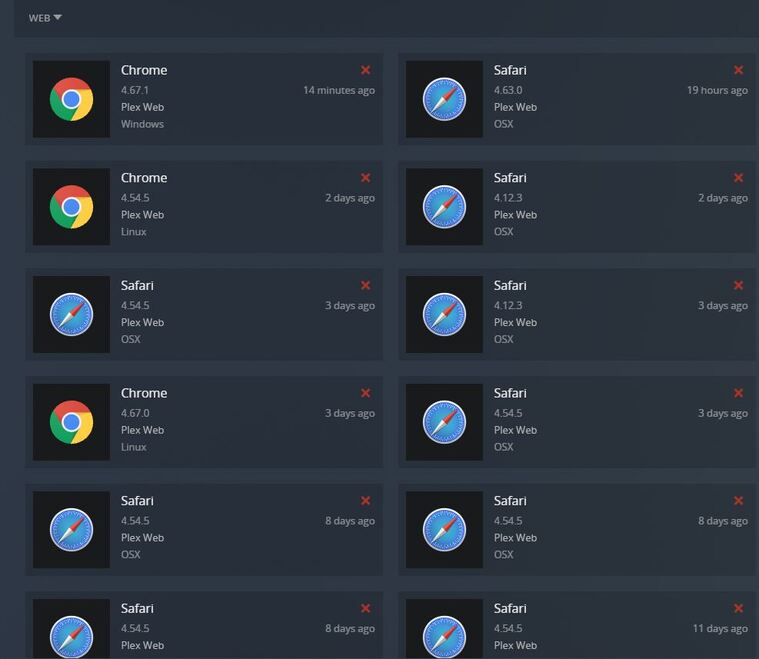The width and height of the screenshot is (759, 659).
Task: Click 'Plex Web' on the Chrome 4.67.0 card
Action: [x=142, y=430]
